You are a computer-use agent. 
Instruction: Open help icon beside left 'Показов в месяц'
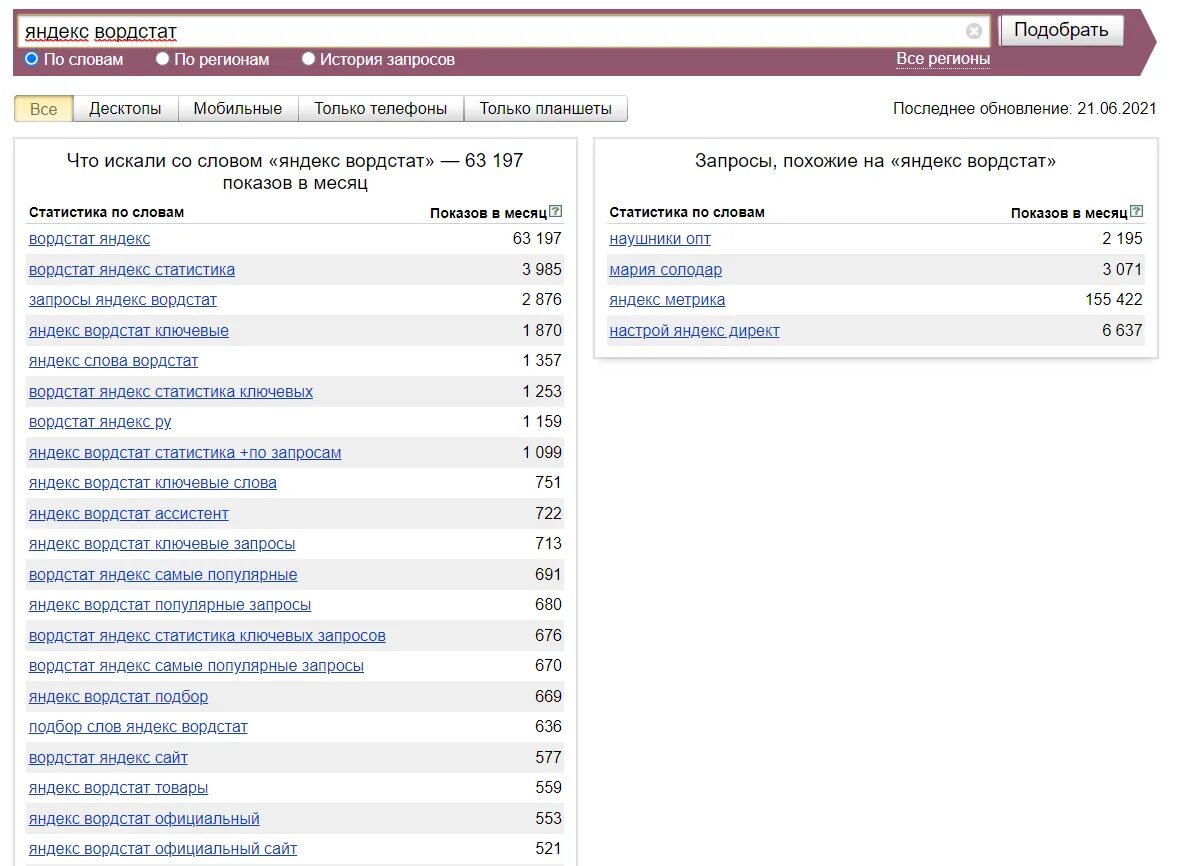[x=556, y=211]
